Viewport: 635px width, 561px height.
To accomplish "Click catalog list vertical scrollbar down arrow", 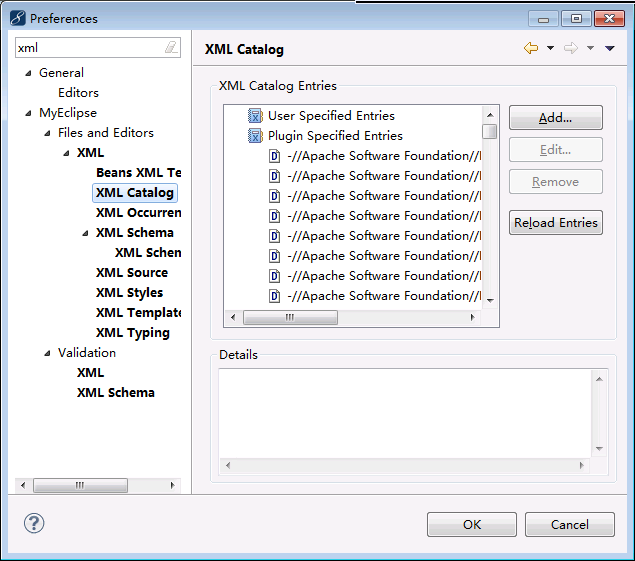I will (x=490, y=301).
